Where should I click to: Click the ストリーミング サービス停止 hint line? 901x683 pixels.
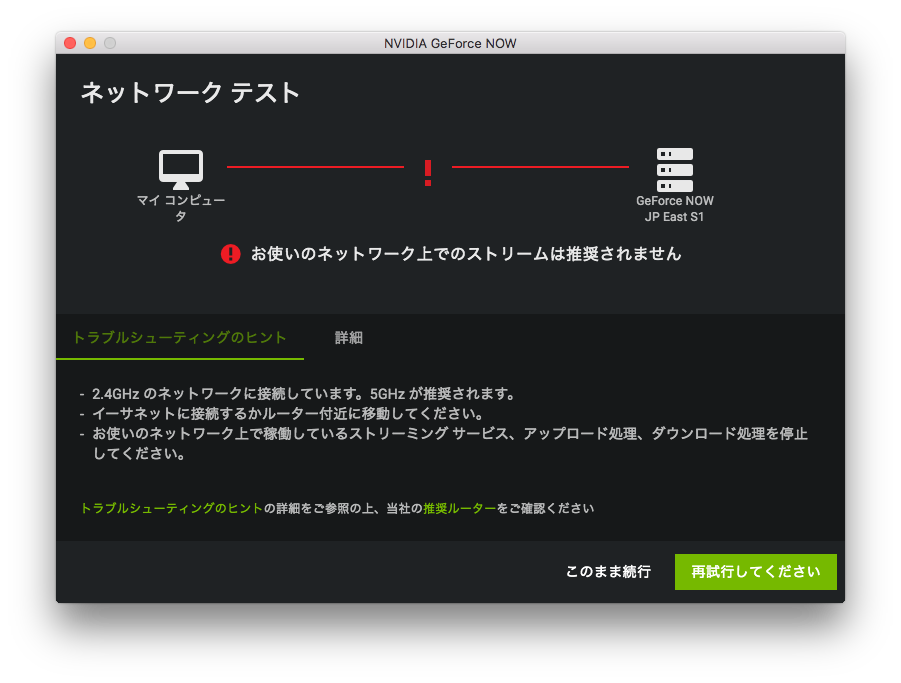tap(450, 443)
